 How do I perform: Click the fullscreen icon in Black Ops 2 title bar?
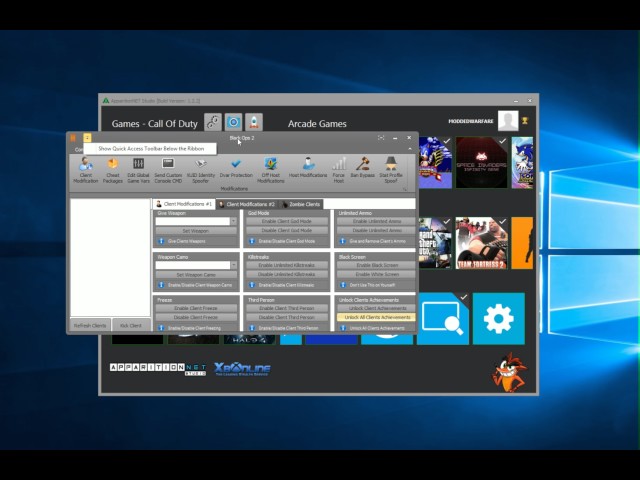pyautogui.click(x=381, y=138)
